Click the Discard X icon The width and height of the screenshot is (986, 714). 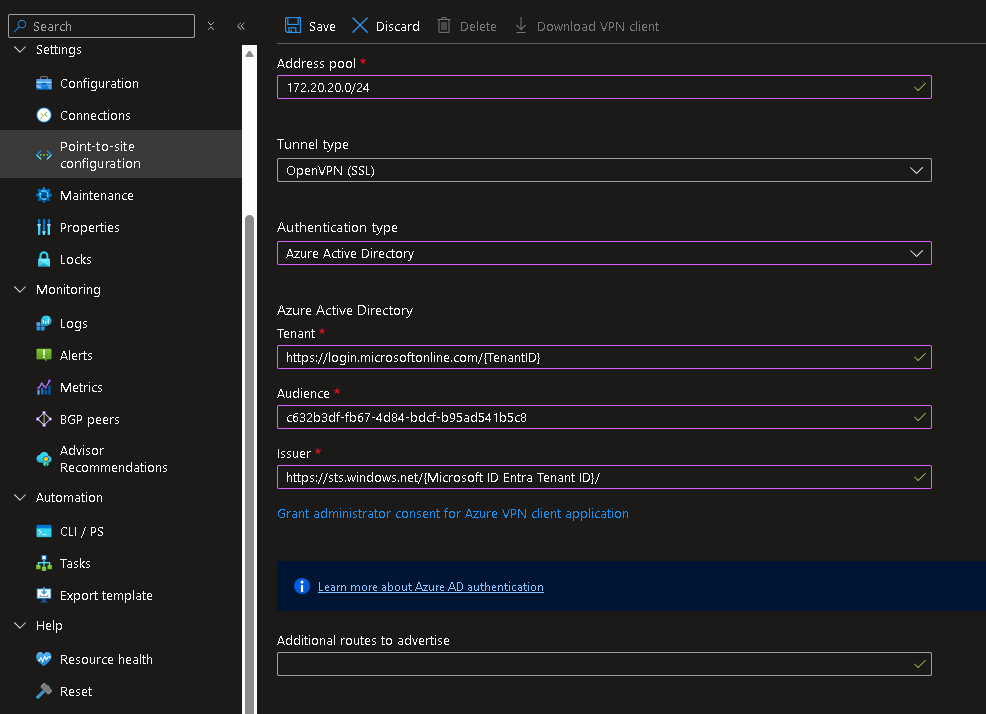click(360, 26)
